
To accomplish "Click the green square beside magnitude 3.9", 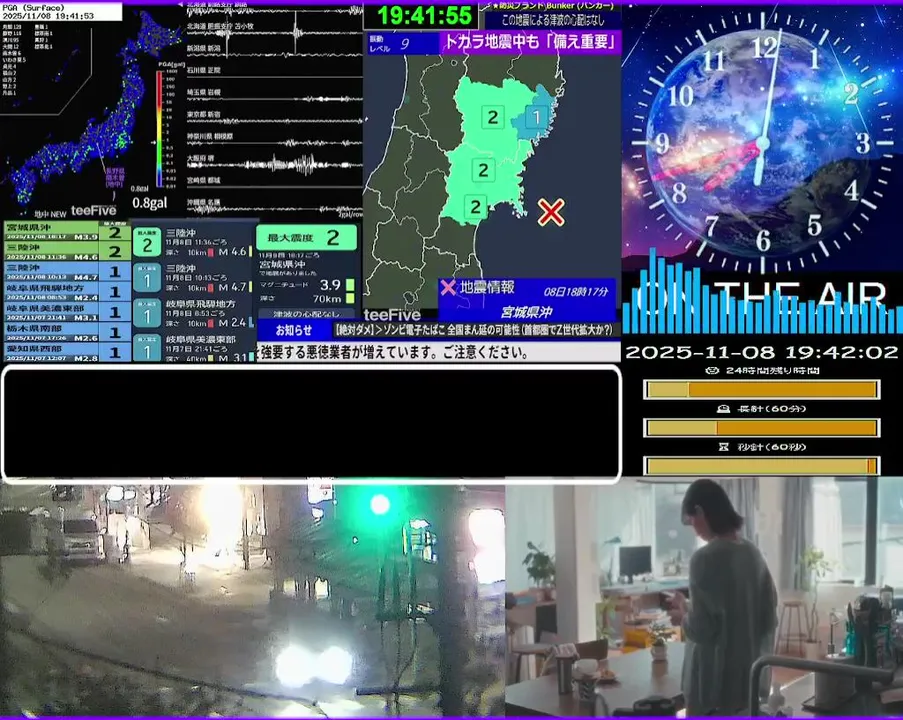I will 350,285.
